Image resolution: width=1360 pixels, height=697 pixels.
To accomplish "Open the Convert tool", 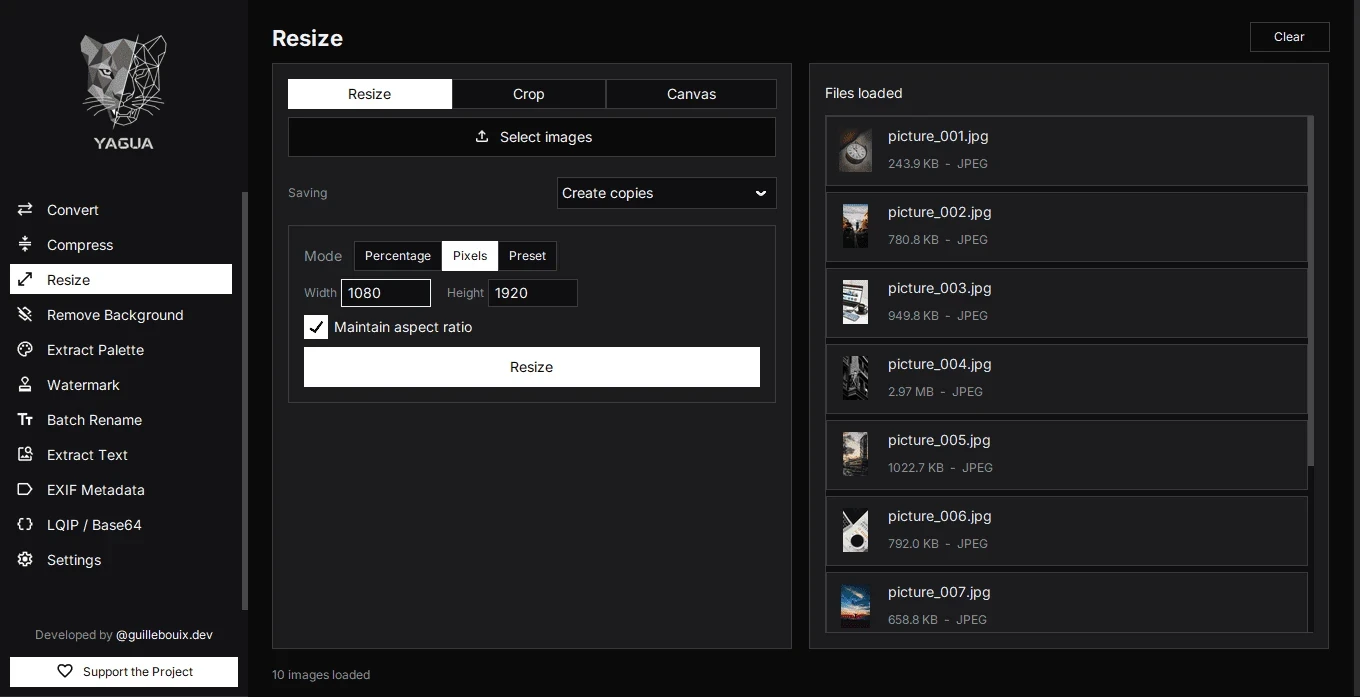I will coord(121,210).
